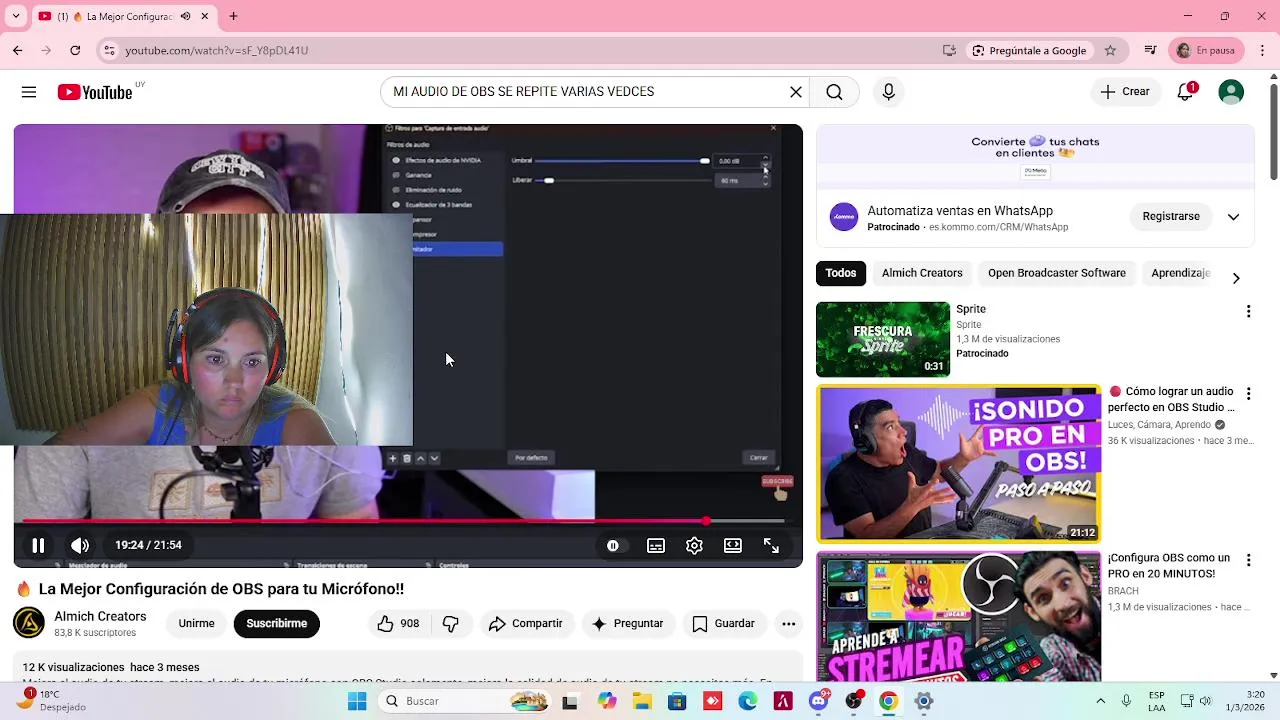Enter full screen video mode
Viewport: 1280px width, 720px height.
coord(771,545)
